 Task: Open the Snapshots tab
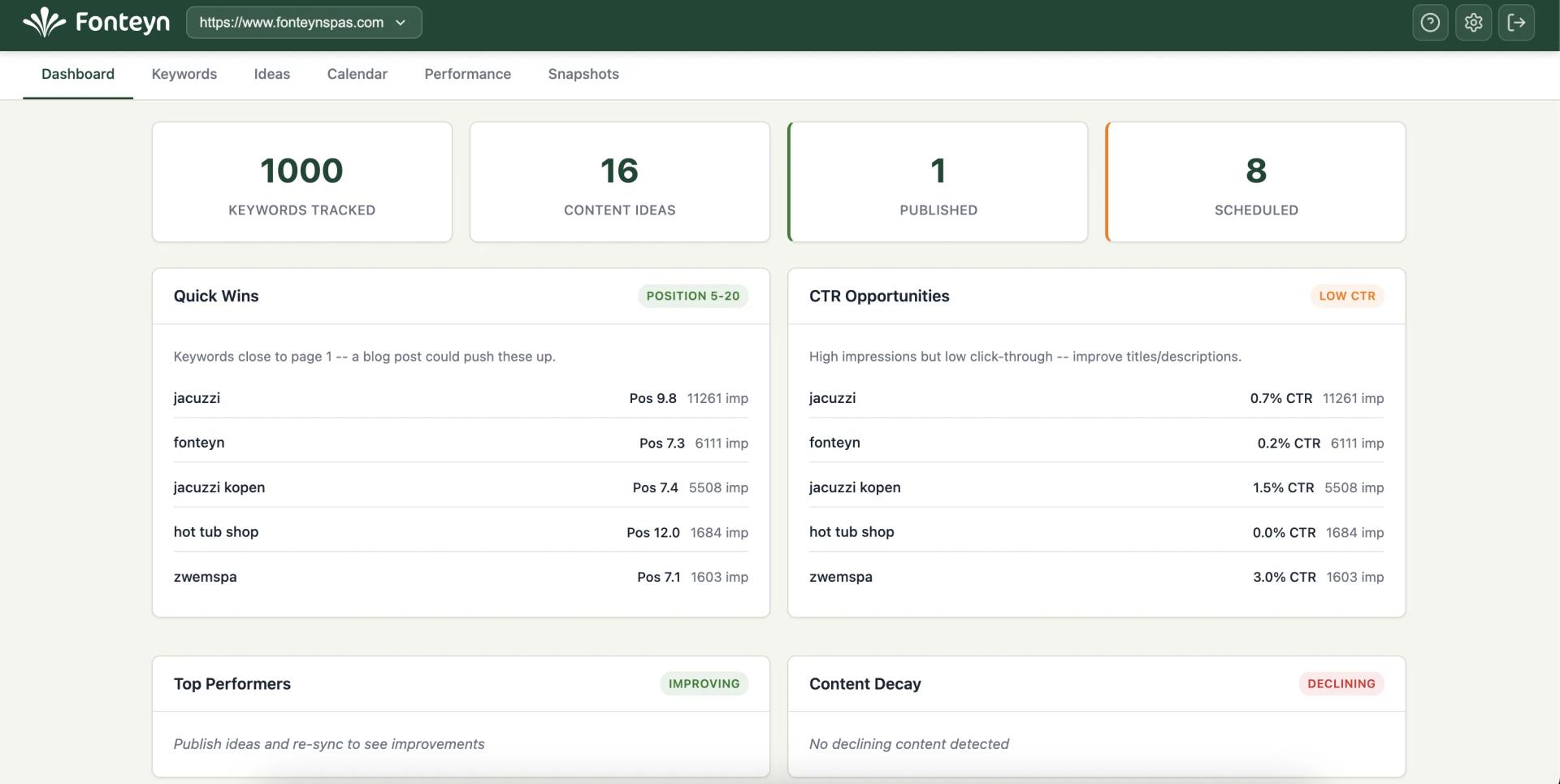583,74
